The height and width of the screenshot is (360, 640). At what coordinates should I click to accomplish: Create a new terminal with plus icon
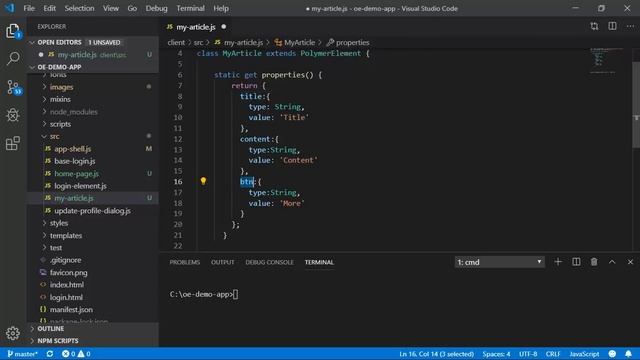[558, 262]
